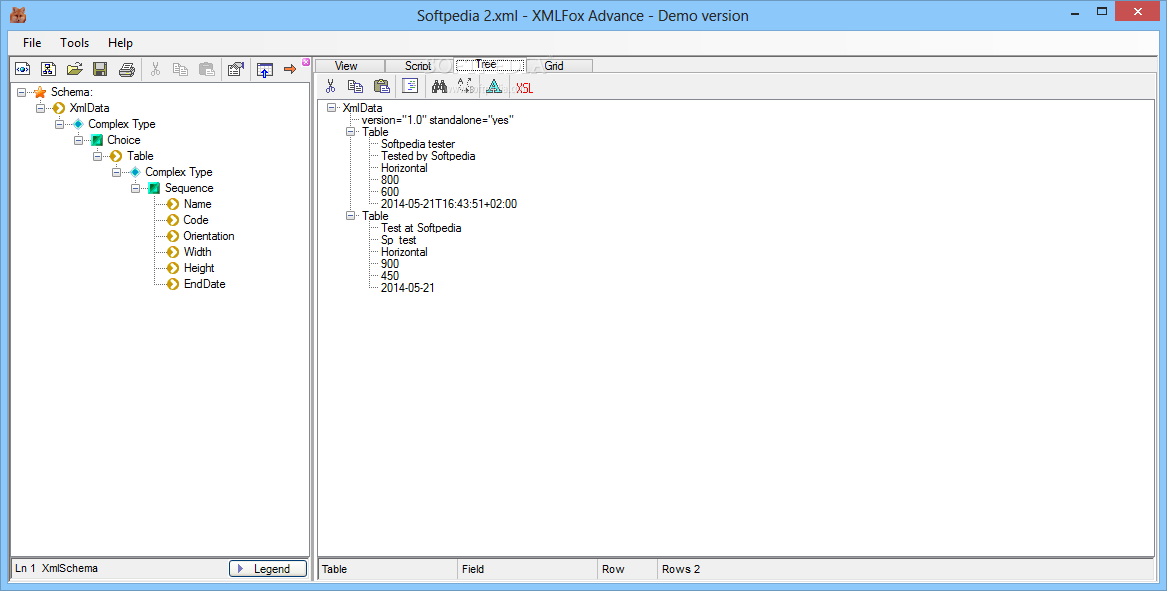Click the Legend button

tap(268, 569)
